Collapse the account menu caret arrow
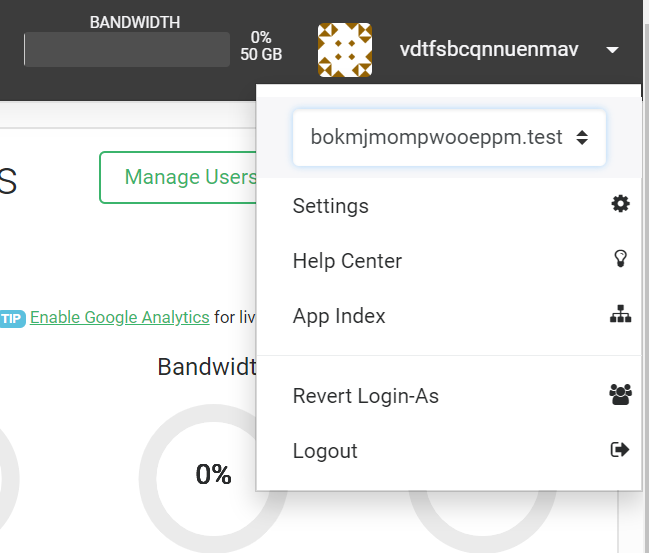 tap(613, 50)
